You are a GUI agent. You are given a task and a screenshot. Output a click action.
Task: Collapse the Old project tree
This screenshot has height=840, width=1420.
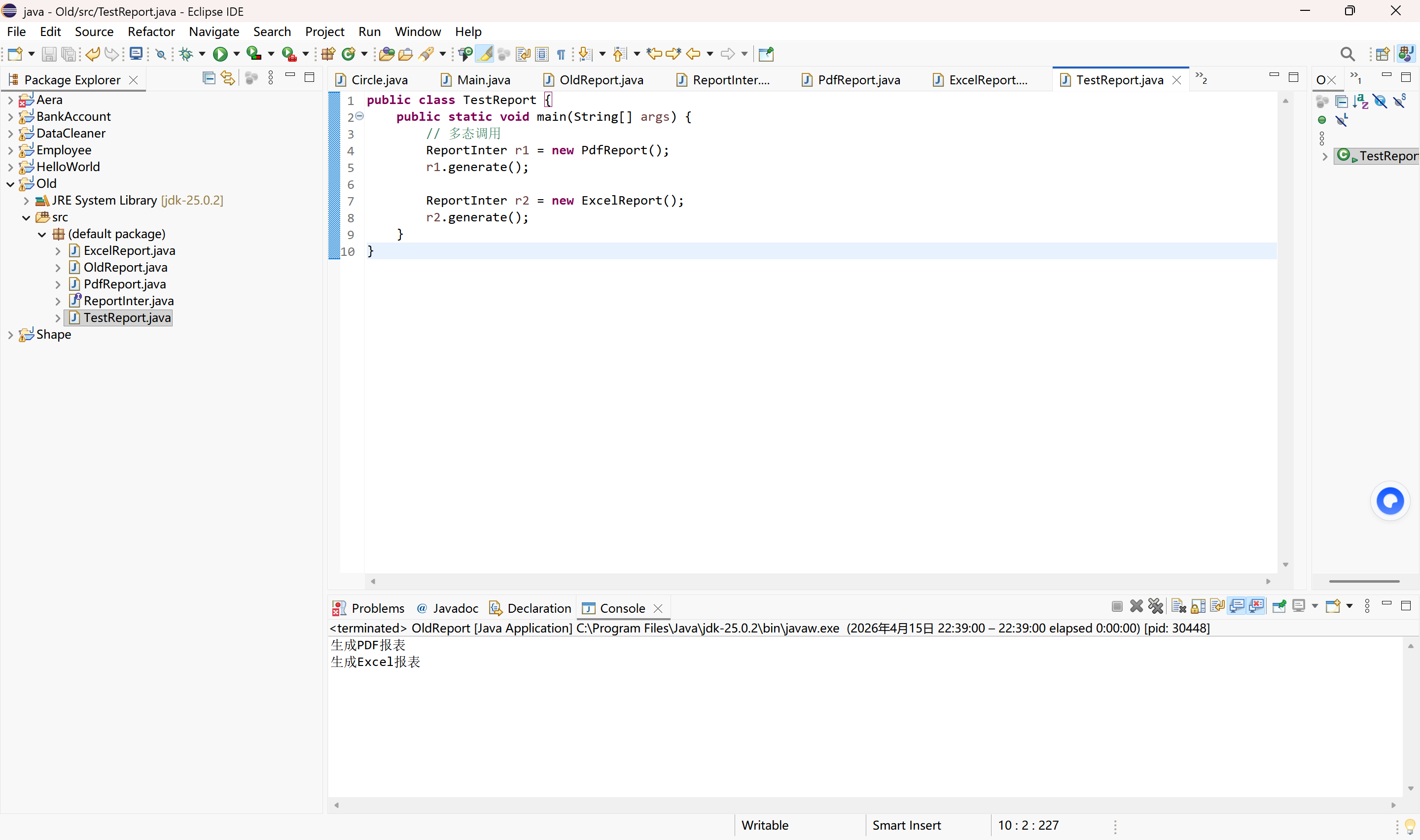click(x=10, y=184)
